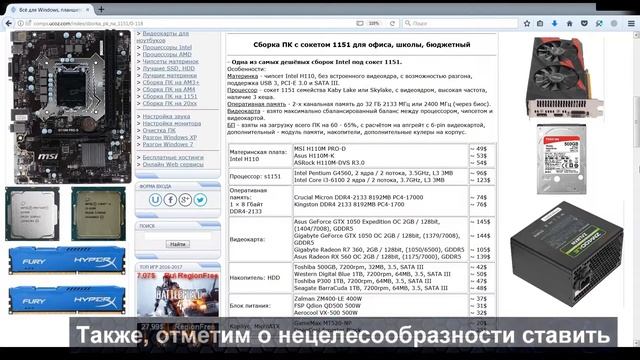Screen dimensions: 640x360
Task: Go to the home page icon
Action: point(569,24)
